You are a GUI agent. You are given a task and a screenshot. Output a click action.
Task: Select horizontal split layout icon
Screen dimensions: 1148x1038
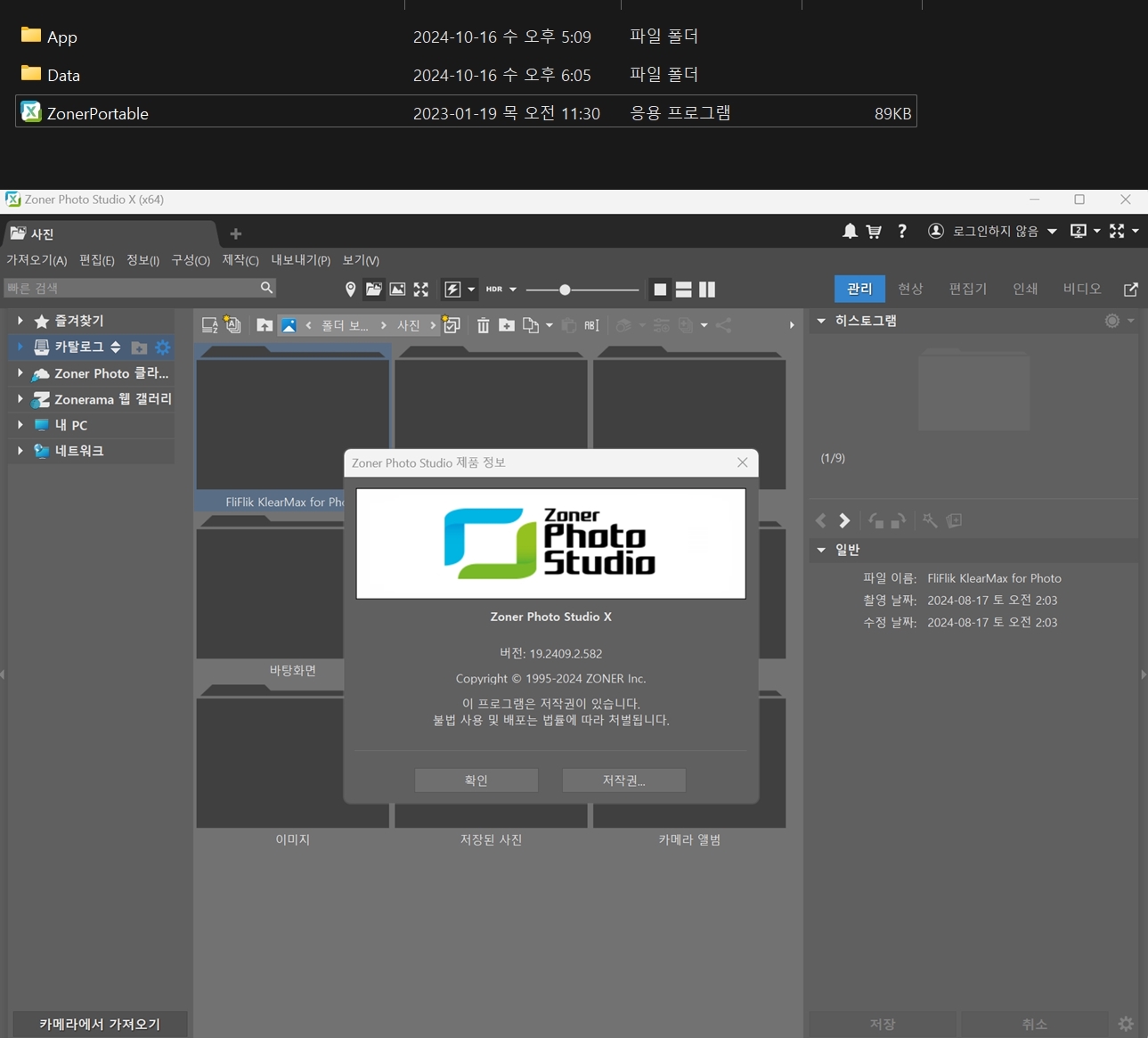(x=684, y=290)
